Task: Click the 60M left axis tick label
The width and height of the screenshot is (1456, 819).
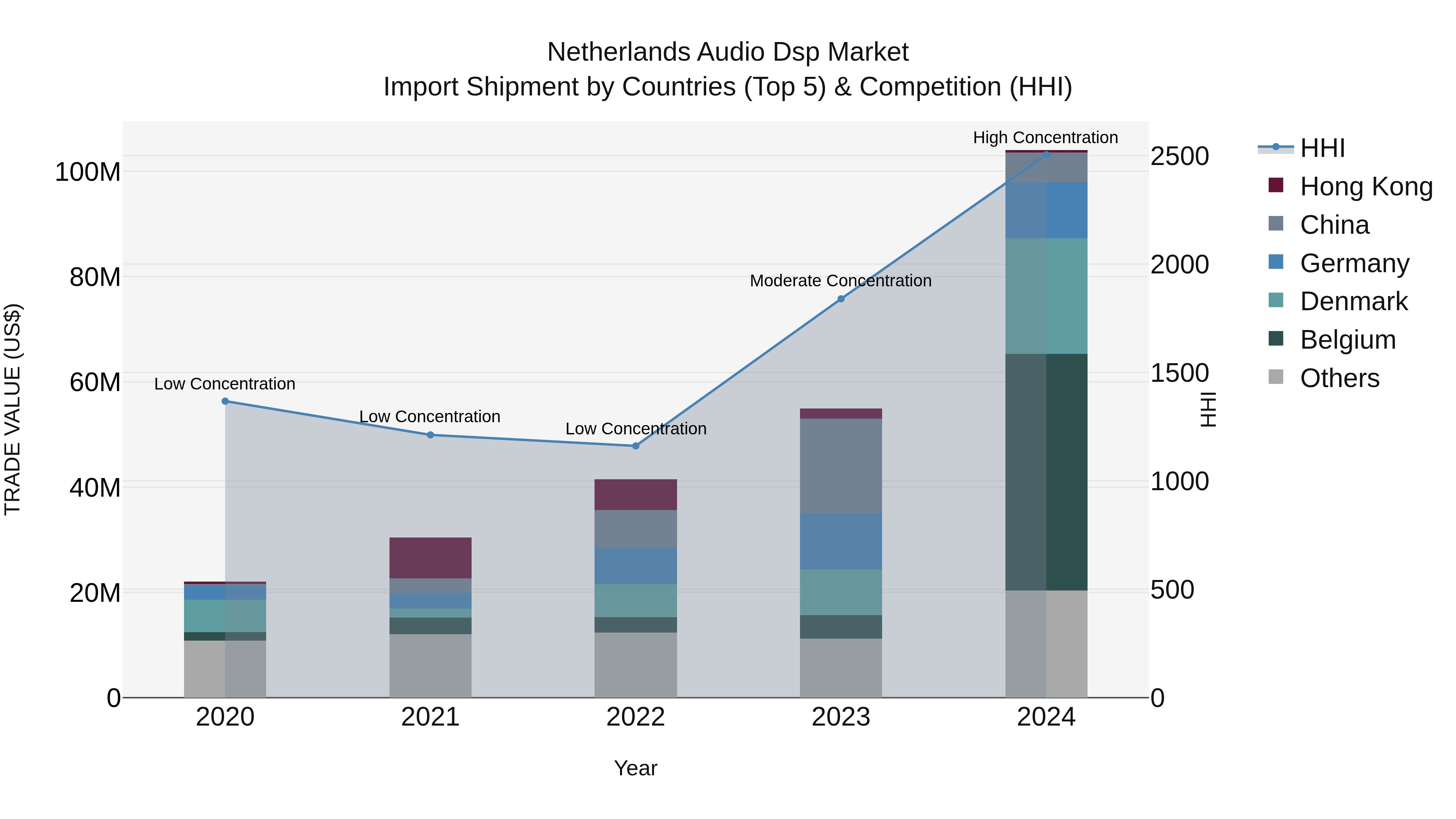Action: coord(95,382)
